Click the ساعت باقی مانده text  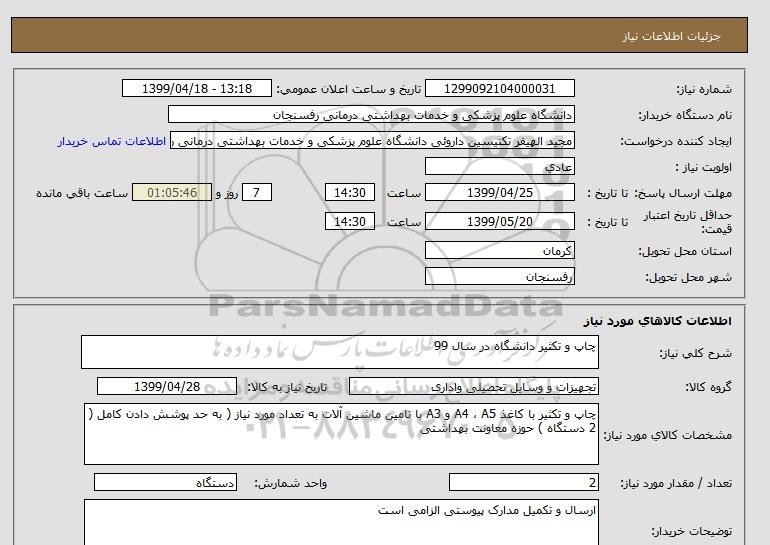82,193
